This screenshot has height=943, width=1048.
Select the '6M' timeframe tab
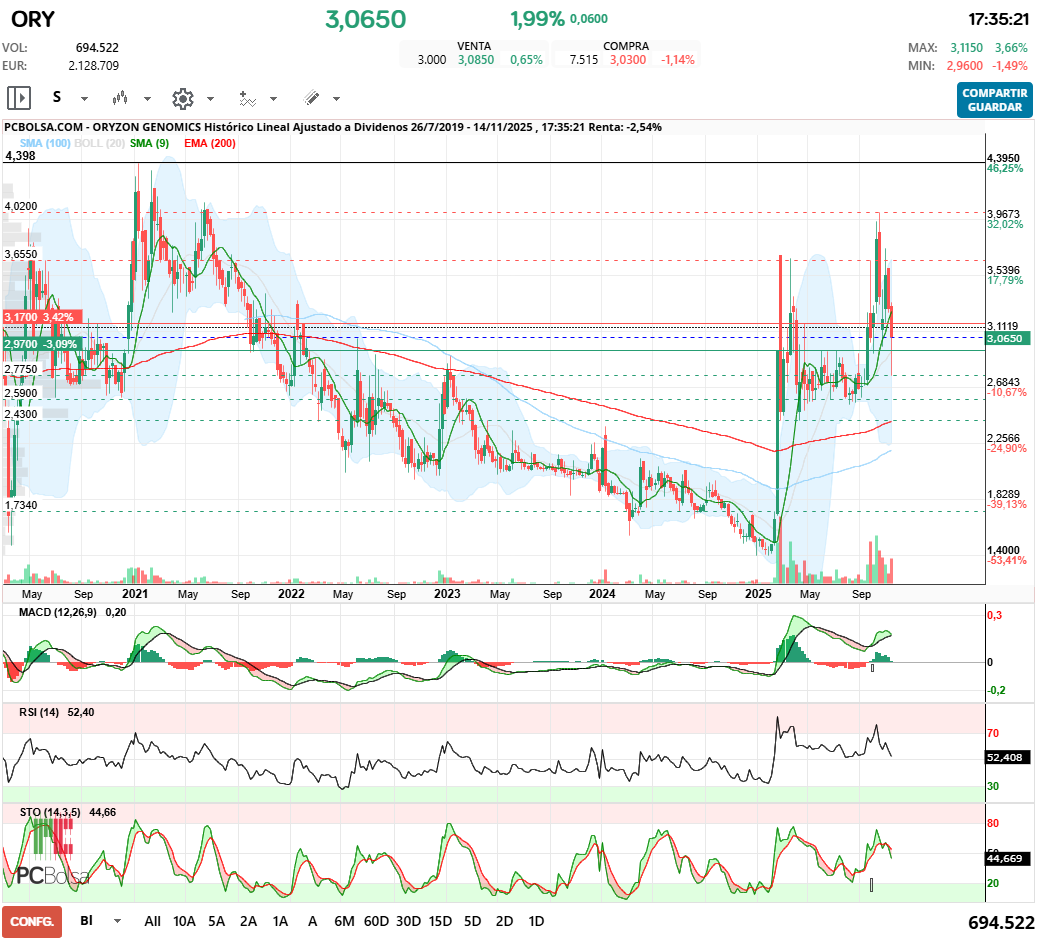point(345,920)
